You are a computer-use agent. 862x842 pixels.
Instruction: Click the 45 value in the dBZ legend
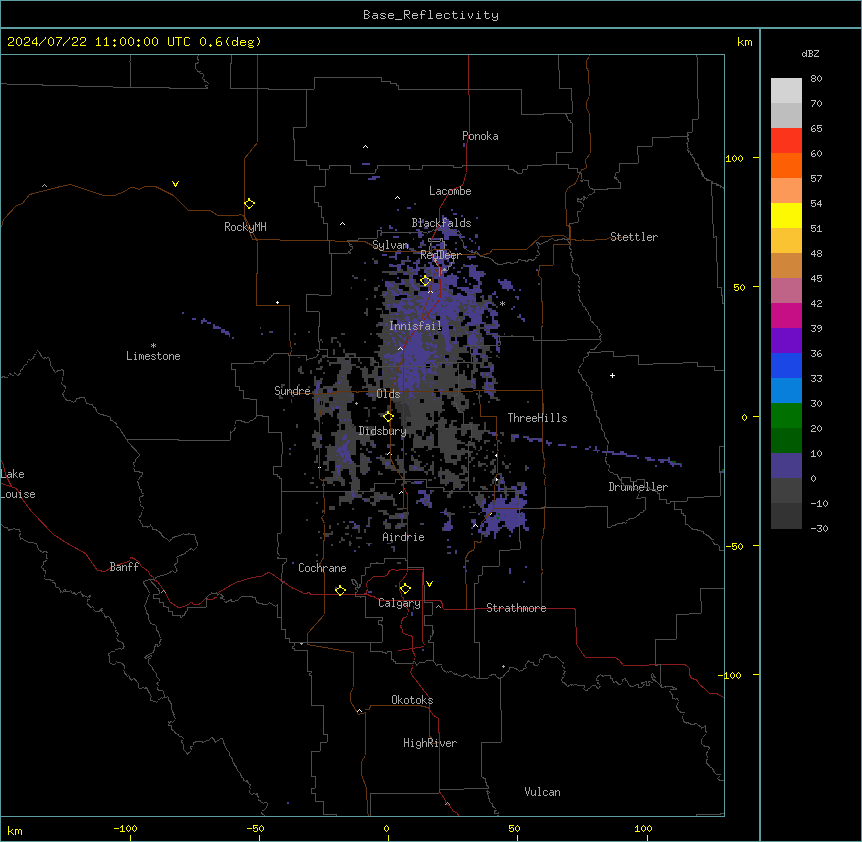(x=816, y=279)
